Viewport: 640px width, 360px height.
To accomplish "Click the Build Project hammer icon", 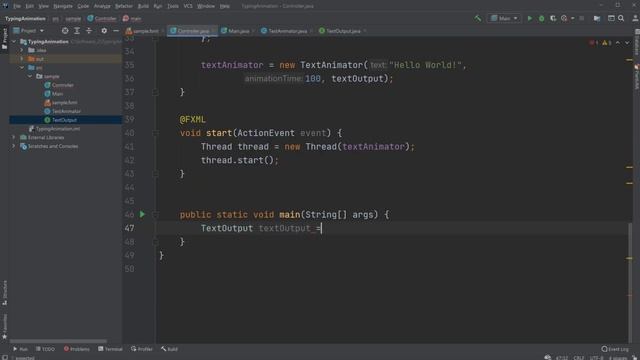I will [x=478, y=18].
